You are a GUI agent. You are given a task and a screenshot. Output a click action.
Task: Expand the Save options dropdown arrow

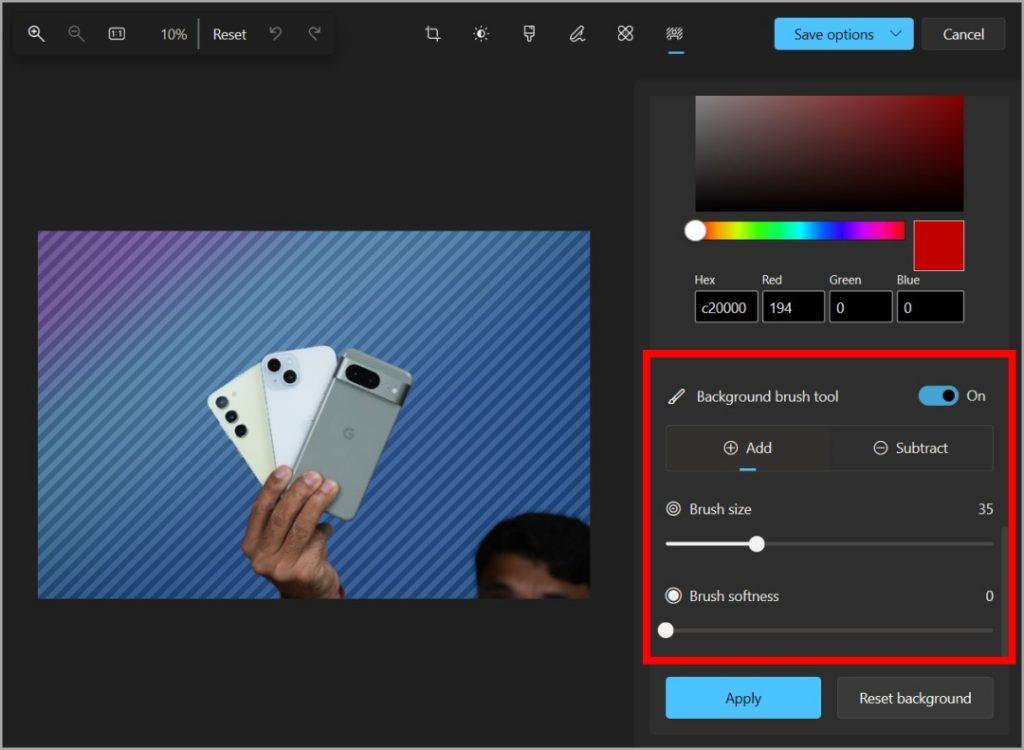coord(897,34)
